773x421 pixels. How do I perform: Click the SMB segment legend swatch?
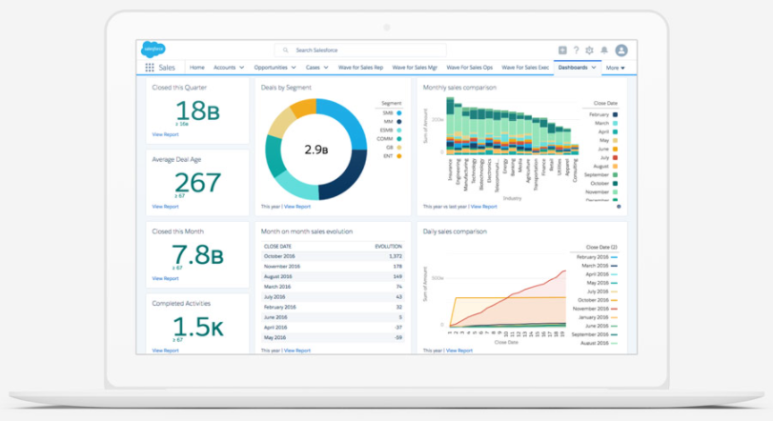click(x=399, y=113)
